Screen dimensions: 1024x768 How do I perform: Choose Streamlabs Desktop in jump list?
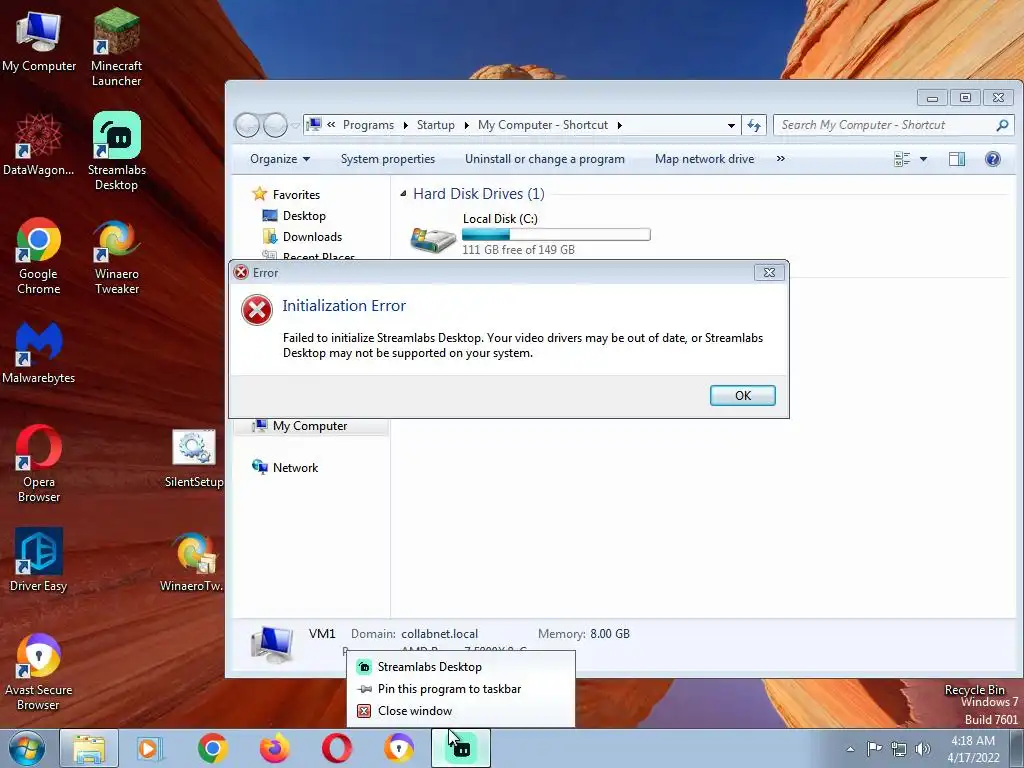[461, 667]
